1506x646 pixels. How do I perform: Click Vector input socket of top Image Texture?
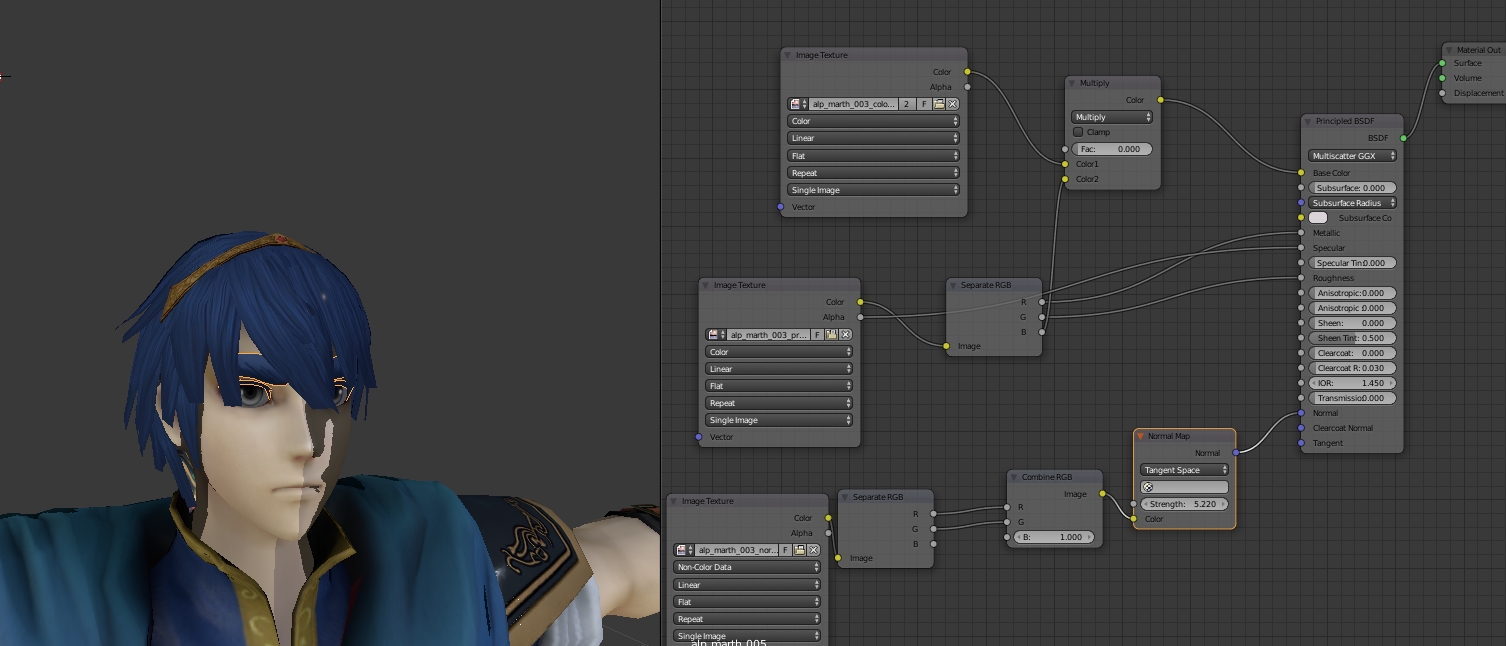781,207
